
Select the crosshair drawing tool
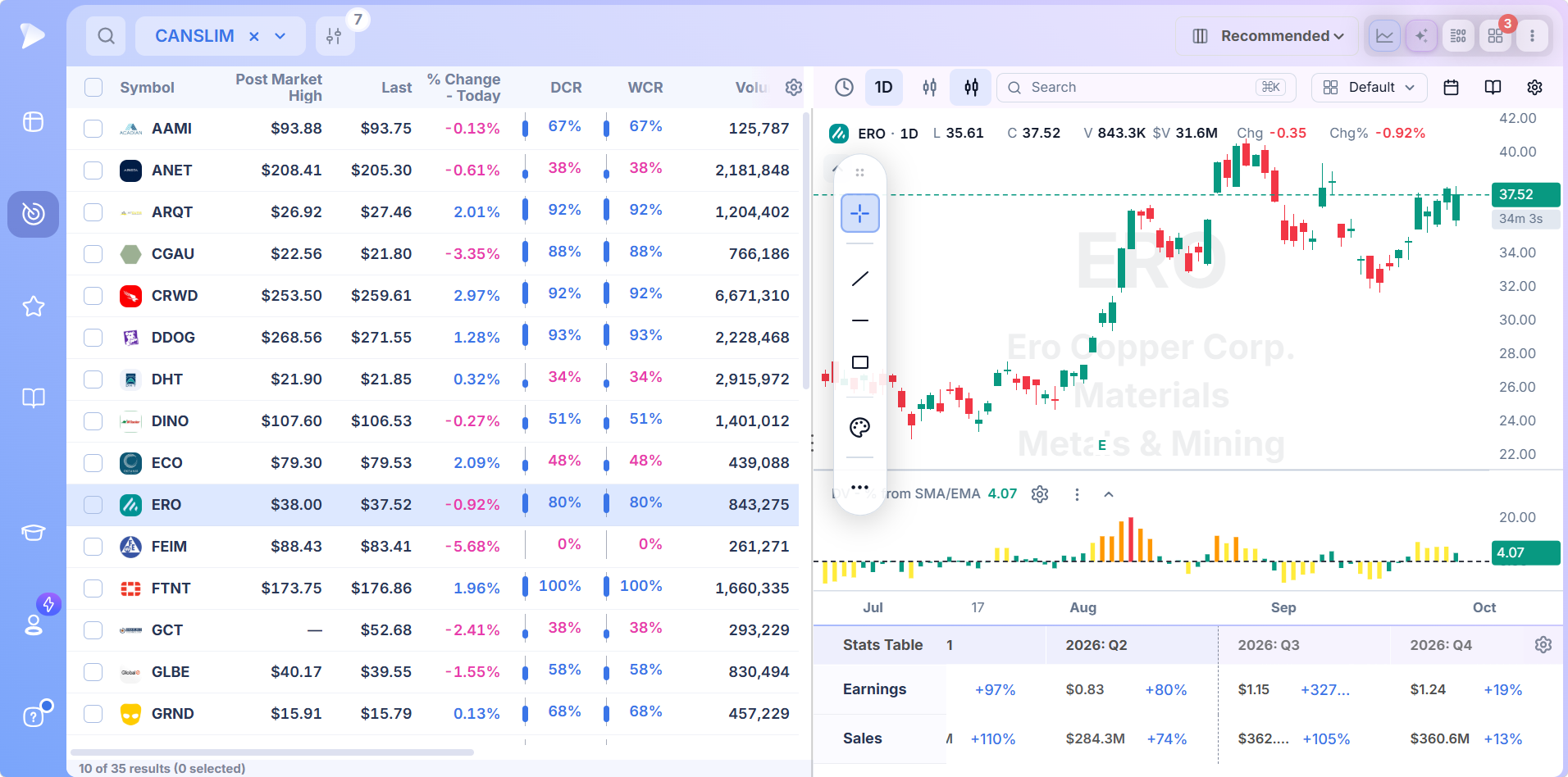[x=859, y=213]
